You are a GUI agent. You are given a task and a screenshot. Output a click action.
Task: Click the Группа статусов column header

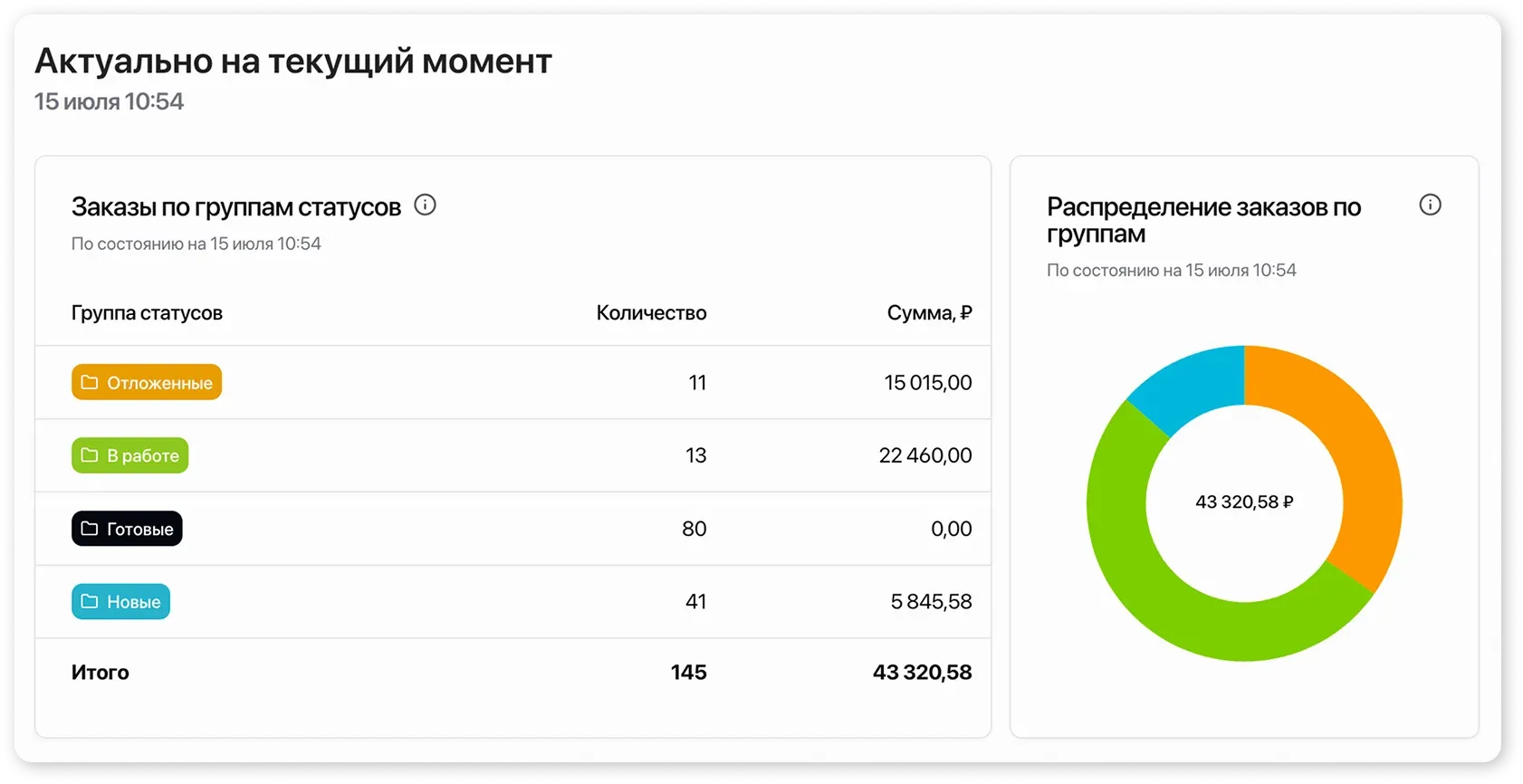click(x=147, y=312)
